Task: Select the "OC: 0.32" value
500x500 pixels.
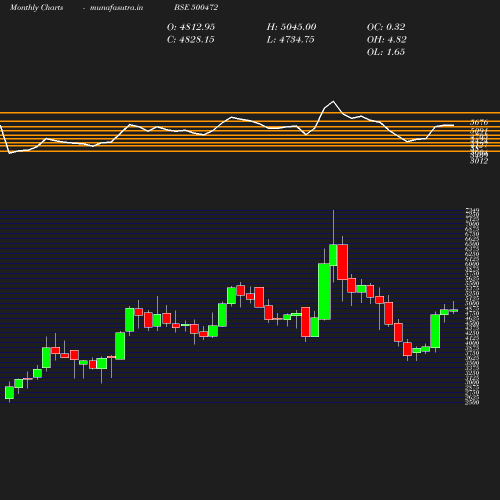Action: pyautogui.click(x=386, y=27)
